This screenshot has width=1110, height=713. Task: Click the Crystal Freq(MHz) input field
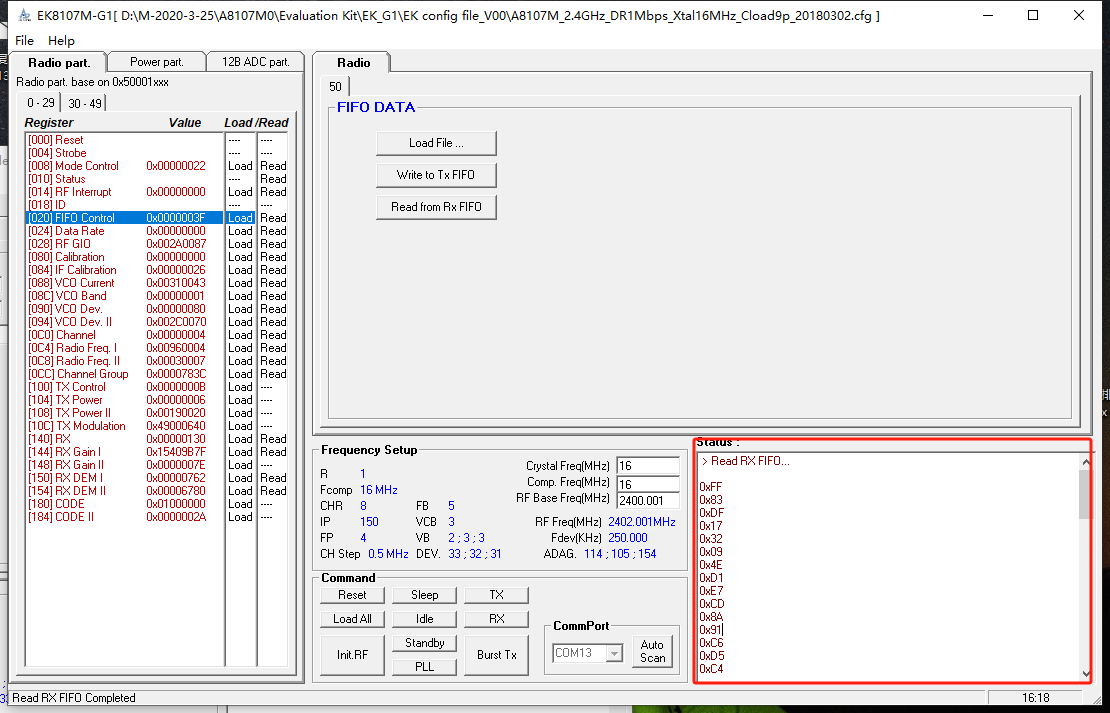tap(648, 466)
